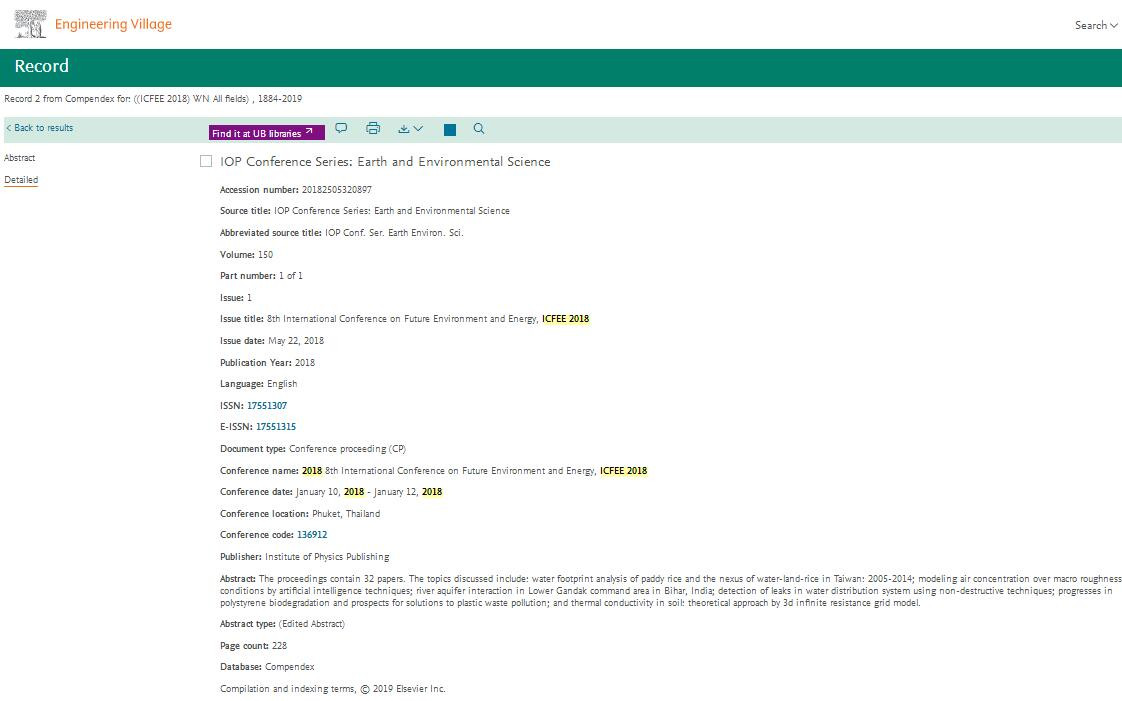The image size is (1122, 701).
Task: Click the magnifier search icon in toolbar
Action: (x=479, y=129)
